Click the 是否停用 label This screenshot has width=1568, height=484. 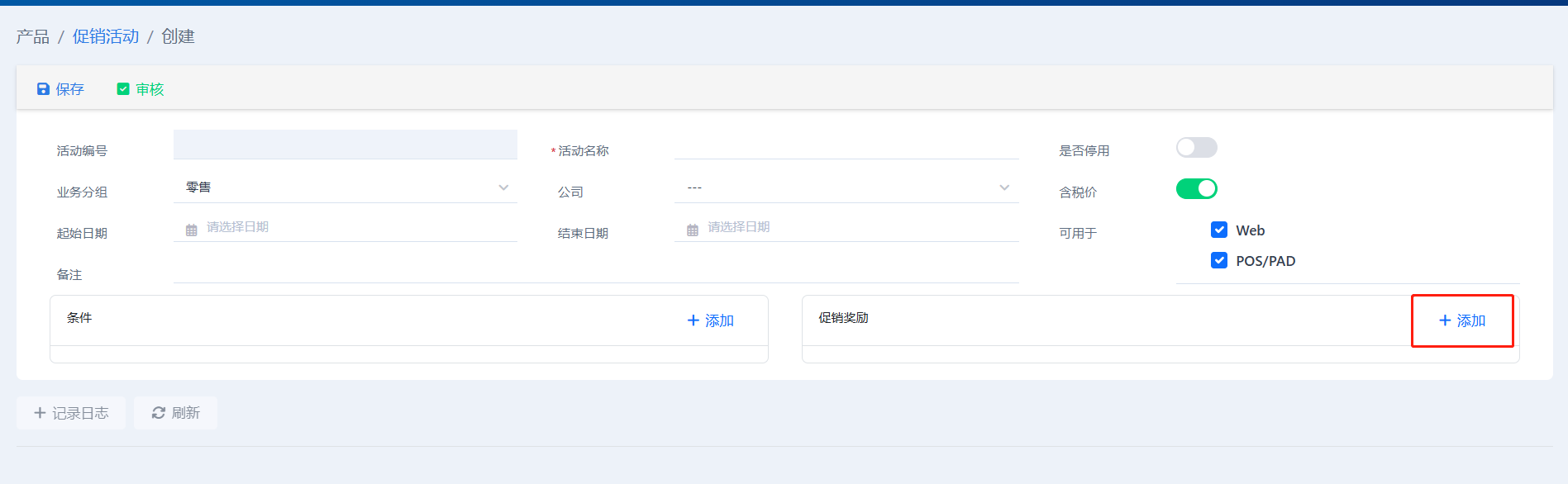[1084, 151]
